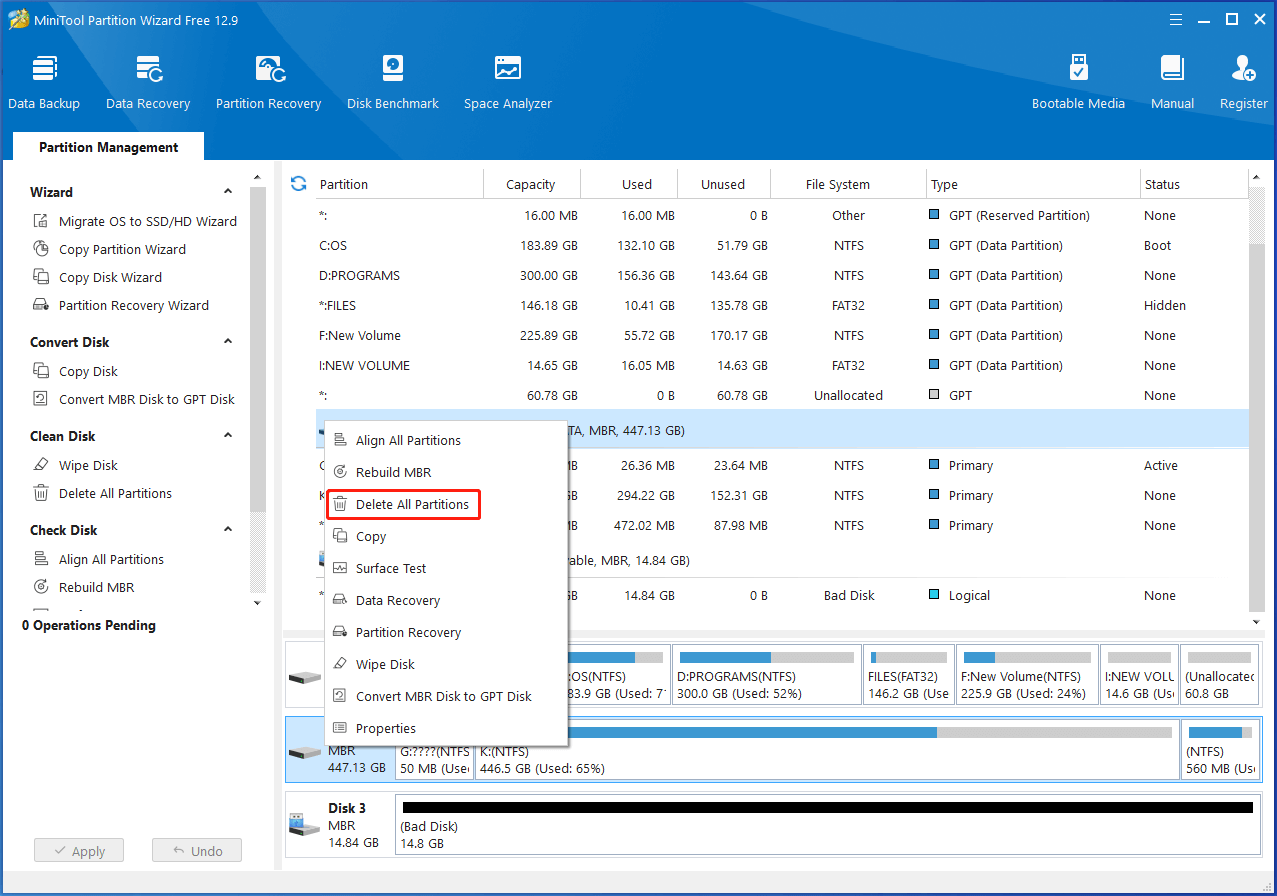1277x896 pixels.
Task: Sort by Partition column header
Action: pos(399,184)
